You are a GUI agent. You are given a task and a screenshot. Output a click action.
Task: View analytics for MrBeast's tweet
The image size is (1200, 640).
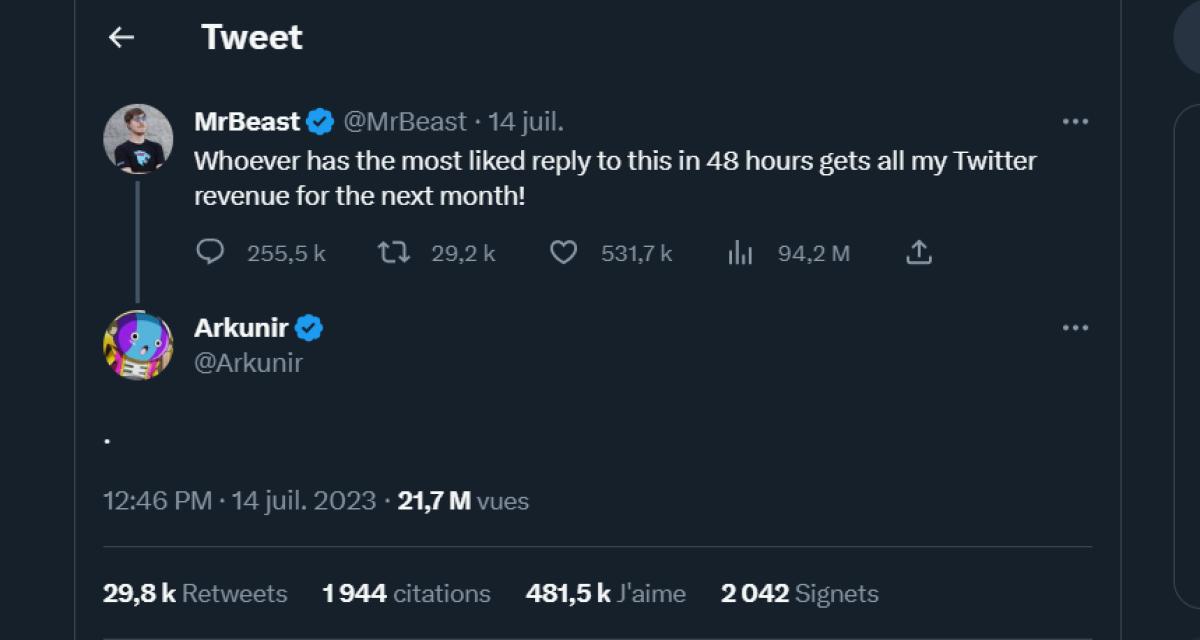coord(741,253)
